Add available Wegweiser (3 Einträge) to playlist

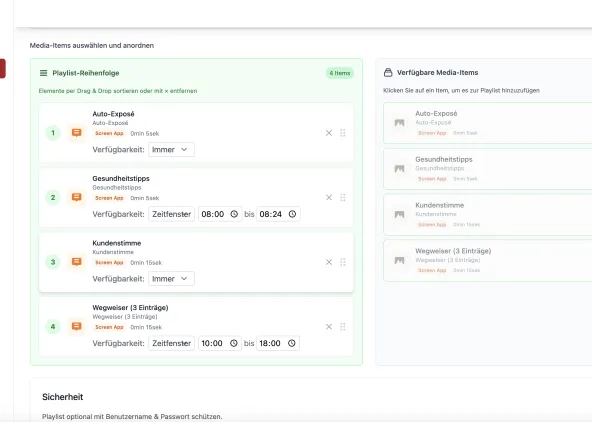click(x=487, y=260)
